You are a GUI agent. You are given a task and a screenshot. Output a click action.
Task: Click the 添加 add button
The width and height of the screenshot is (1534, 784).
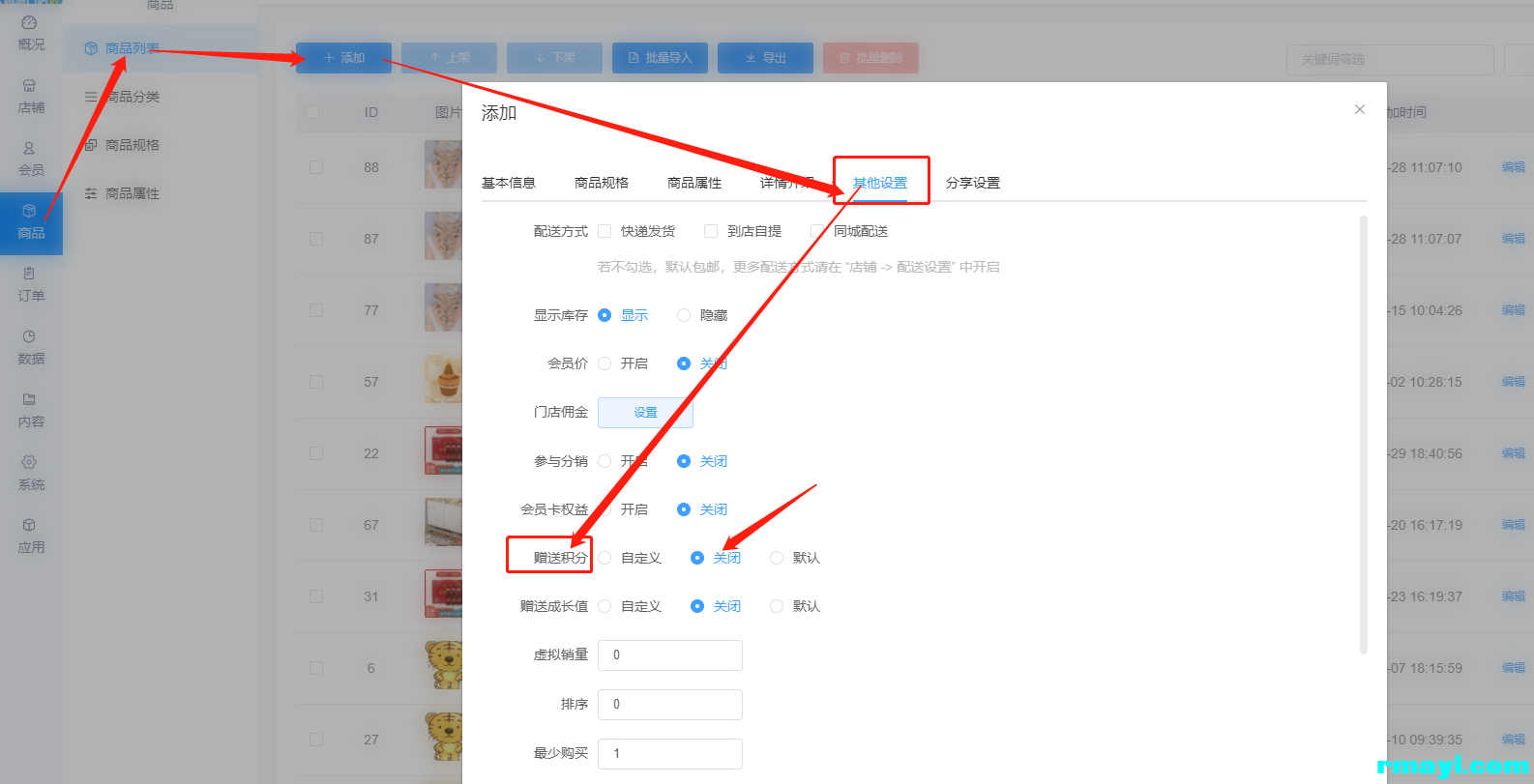coord(343,58)
